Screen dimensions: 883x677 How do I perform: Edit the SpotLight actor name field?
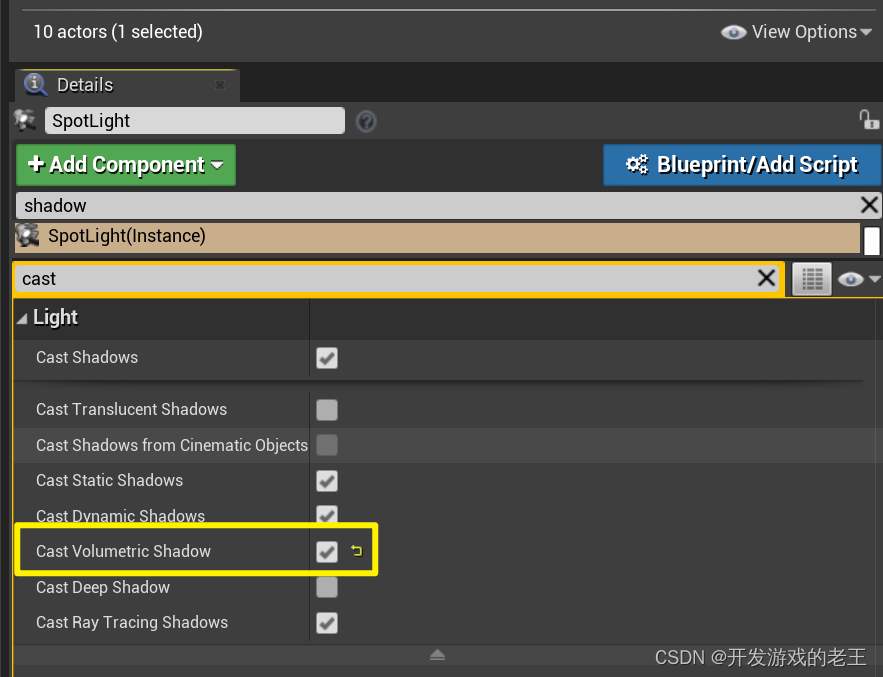click(x=195, y=121)
